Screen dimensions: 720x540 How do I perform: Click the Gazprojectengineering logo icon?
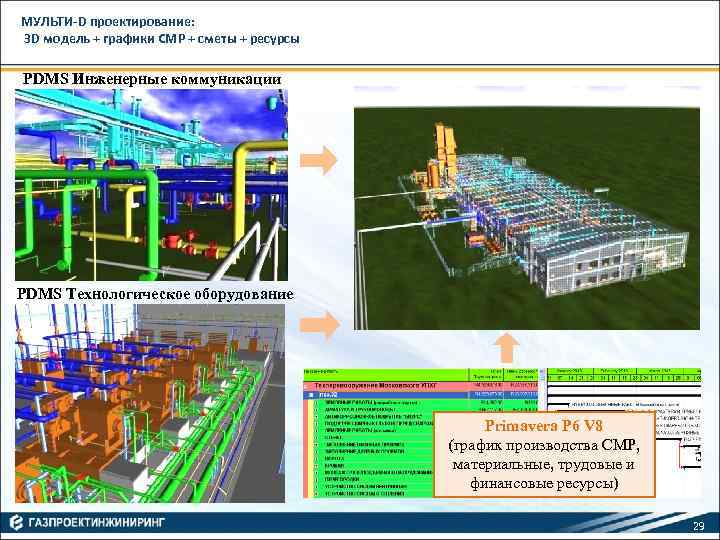tap(17, 523)
